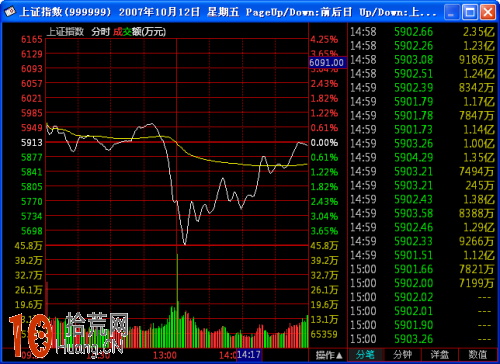The image size is (500, 364).
Task: Select the 5903.21 row with 7494万 volume
Action: coord(422,172)
